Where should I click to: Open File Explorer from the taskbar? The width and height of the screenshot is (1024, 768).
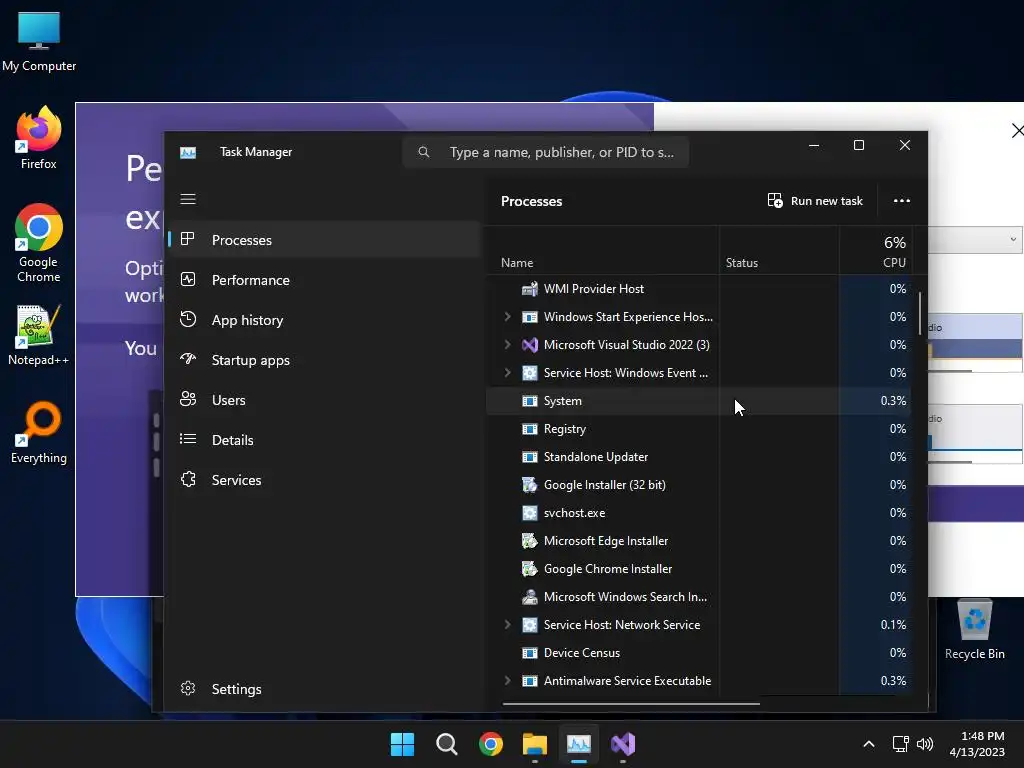[x=535, y=744]
